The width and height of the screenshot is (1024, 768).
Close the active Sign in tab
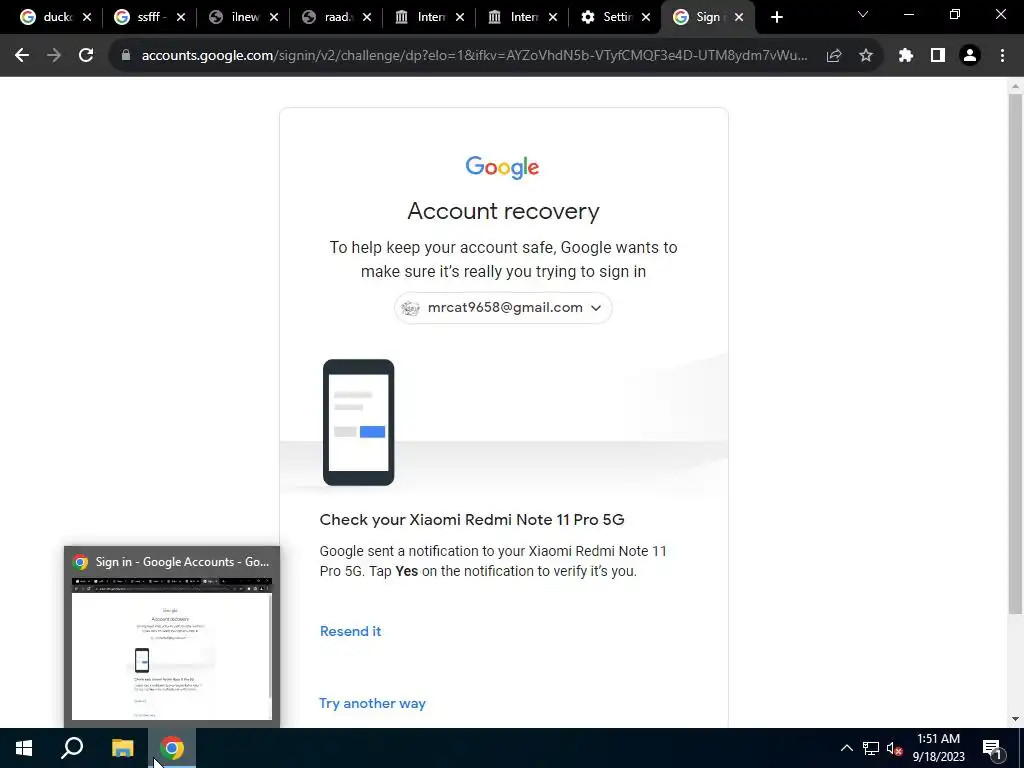[x=739, y=18]
